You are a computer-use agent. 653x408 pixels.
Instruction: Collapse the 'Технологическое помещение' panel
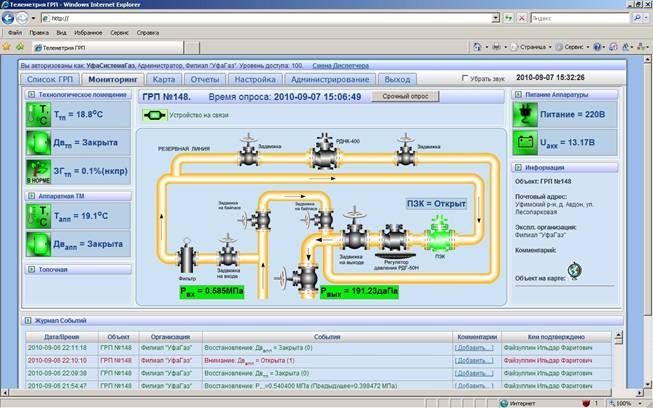pyautogui.click(x=31, y=95)
